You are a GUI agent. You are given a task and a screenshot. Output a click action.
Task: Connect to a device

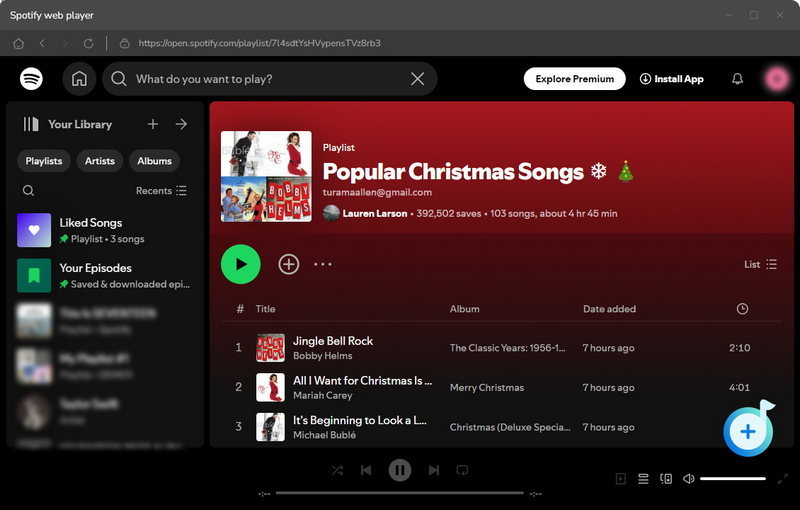pos(666,479)
